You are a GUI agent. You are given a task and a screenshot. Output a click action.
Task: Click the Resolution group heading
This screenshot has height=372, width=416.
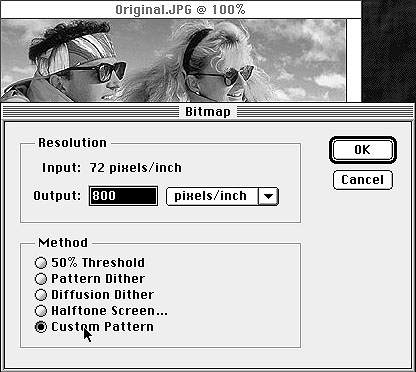point(72,143)
